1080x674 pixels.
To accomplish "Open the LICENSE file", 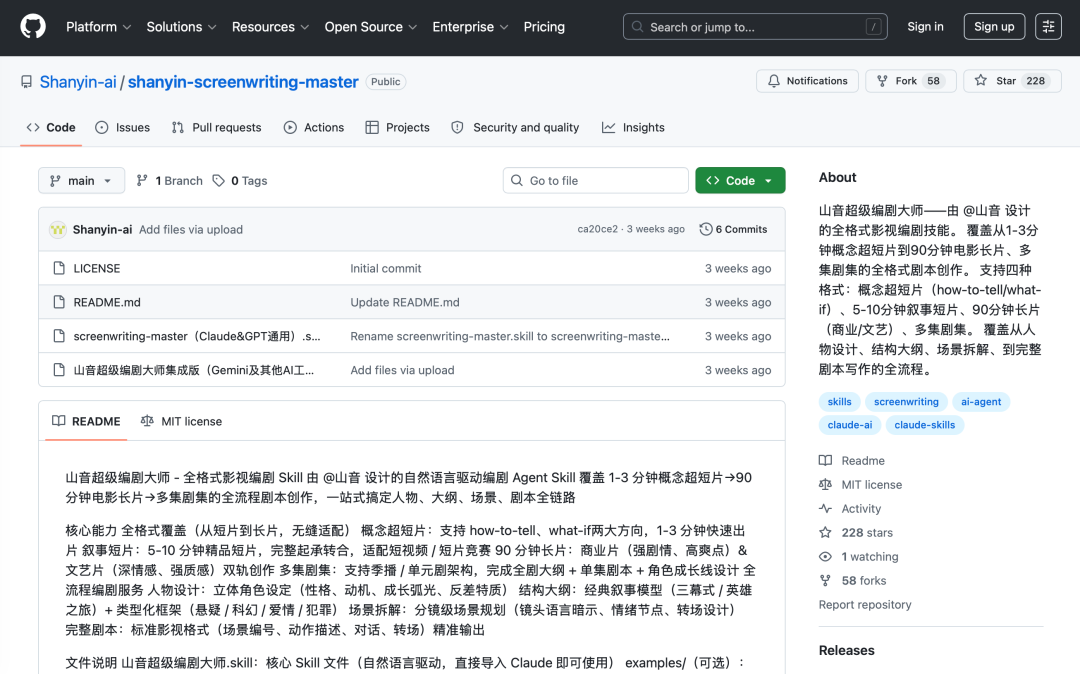I will point(97,268).
